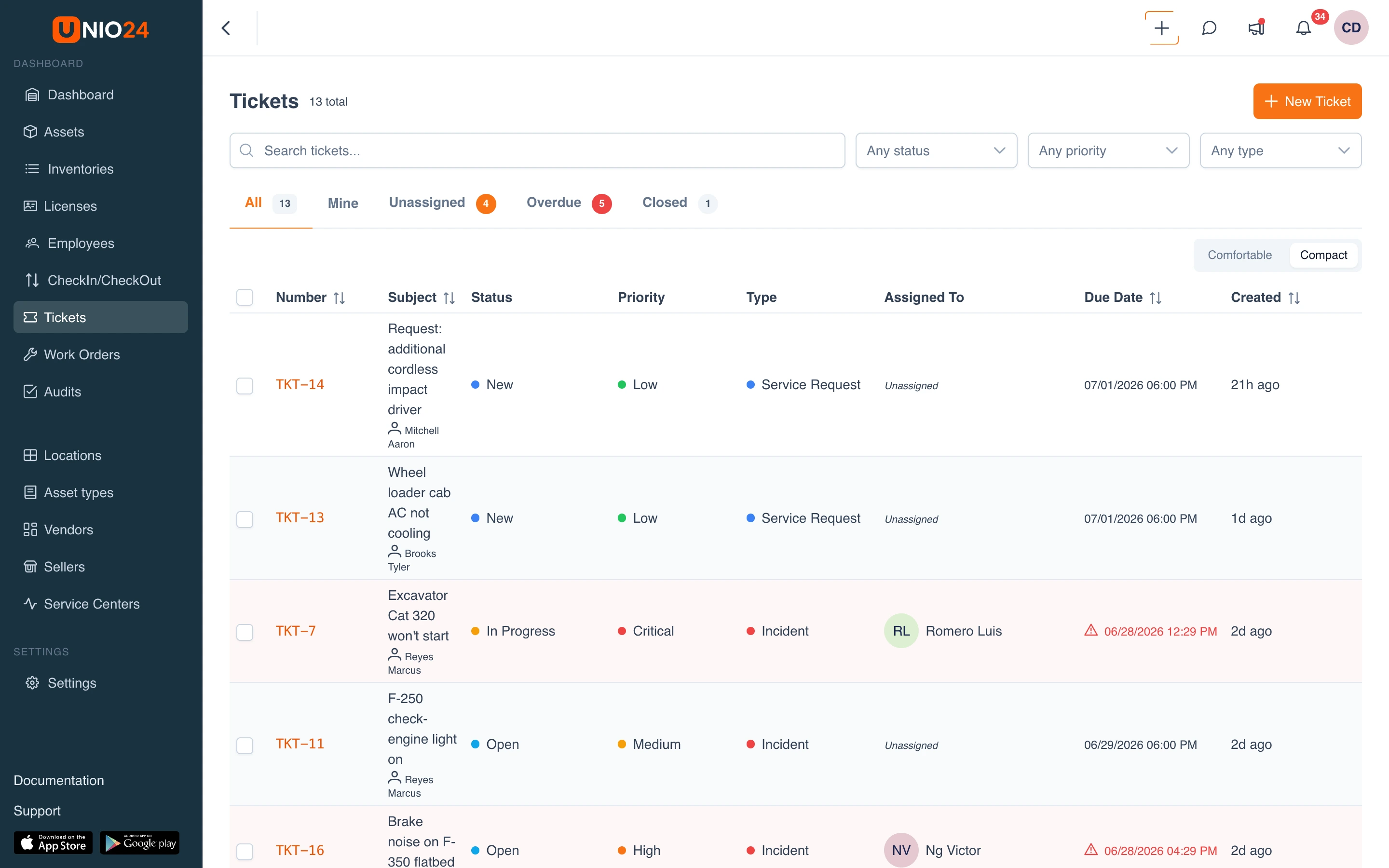This screenshot has height=868, width=1389.
Task: Open ticket link TKT-13
Action: [x=300, y=518]
